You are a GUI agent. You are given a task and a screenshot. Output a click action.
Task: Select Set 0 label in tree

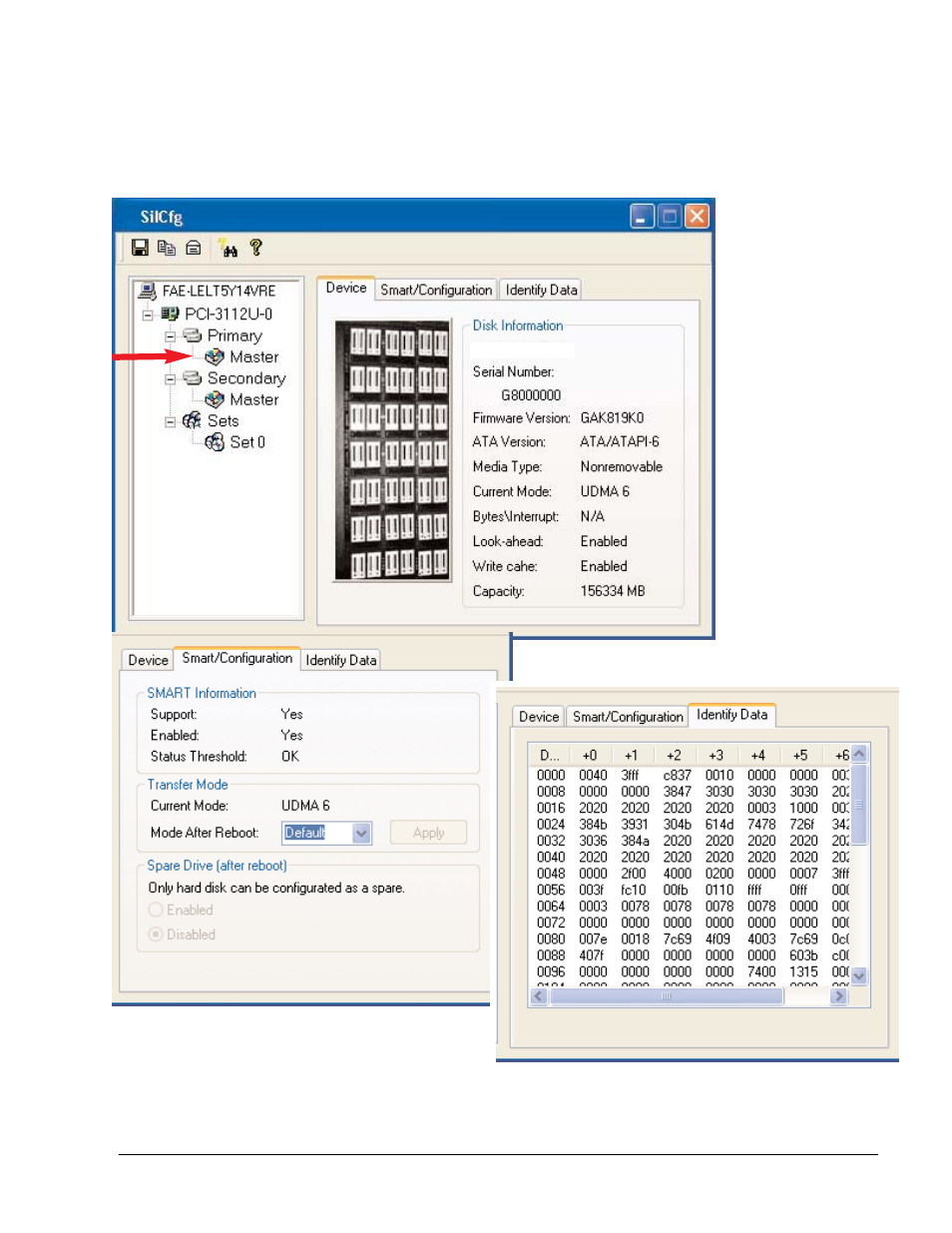247,442
